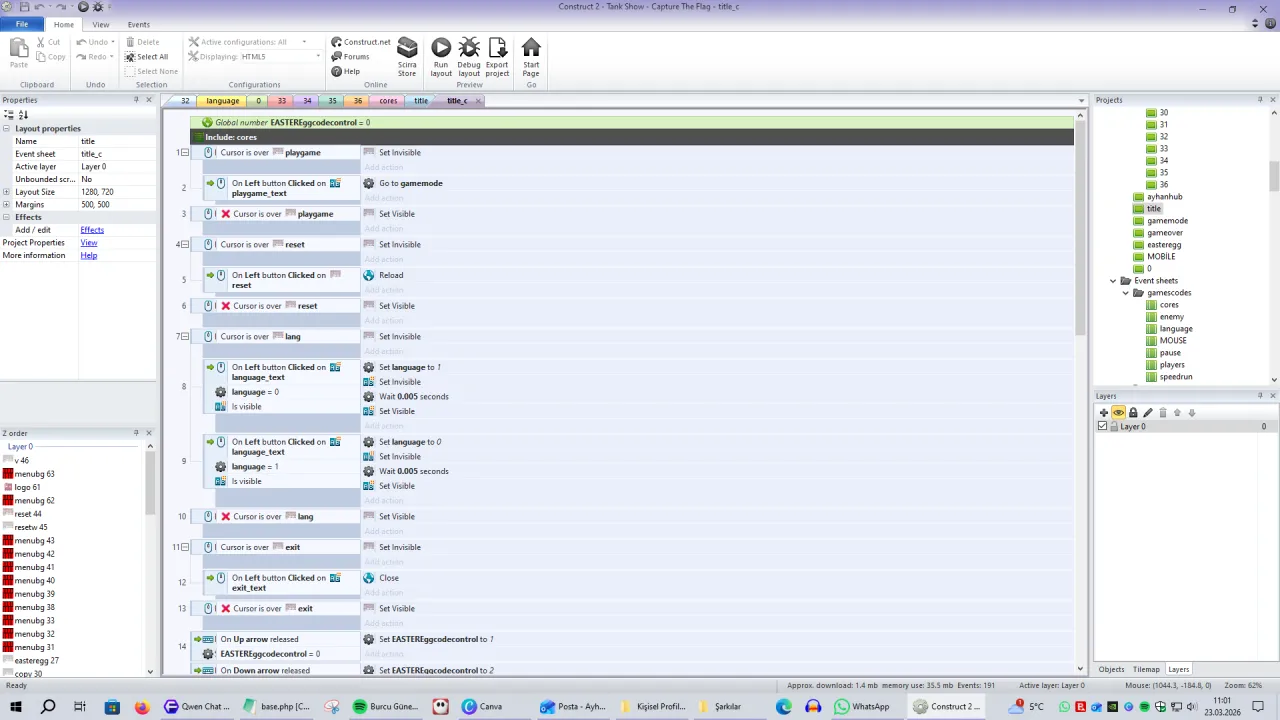Viewport: 1280px width, 720px height.
Task: Switch to the language event sheet tab
Action: (x=222, y=101)
